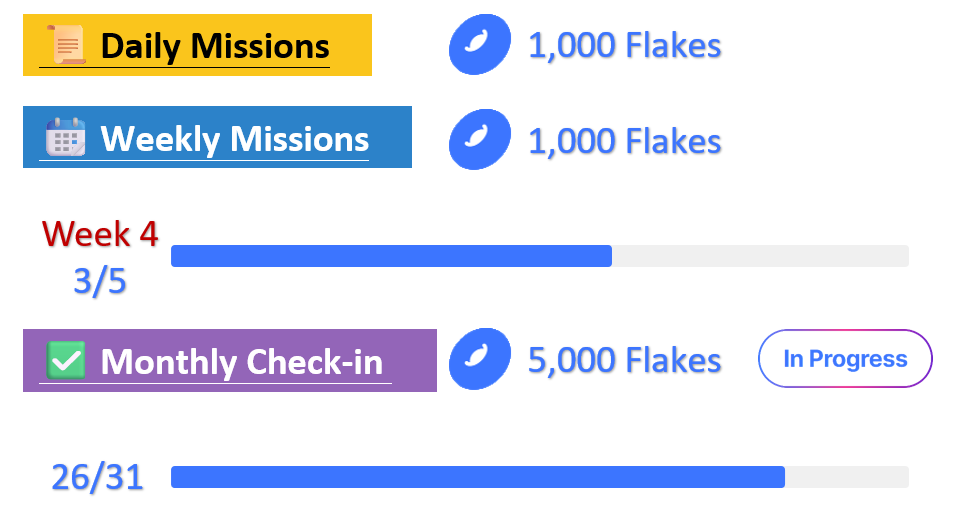Click the Week 4 progress bar

[539, 256]
